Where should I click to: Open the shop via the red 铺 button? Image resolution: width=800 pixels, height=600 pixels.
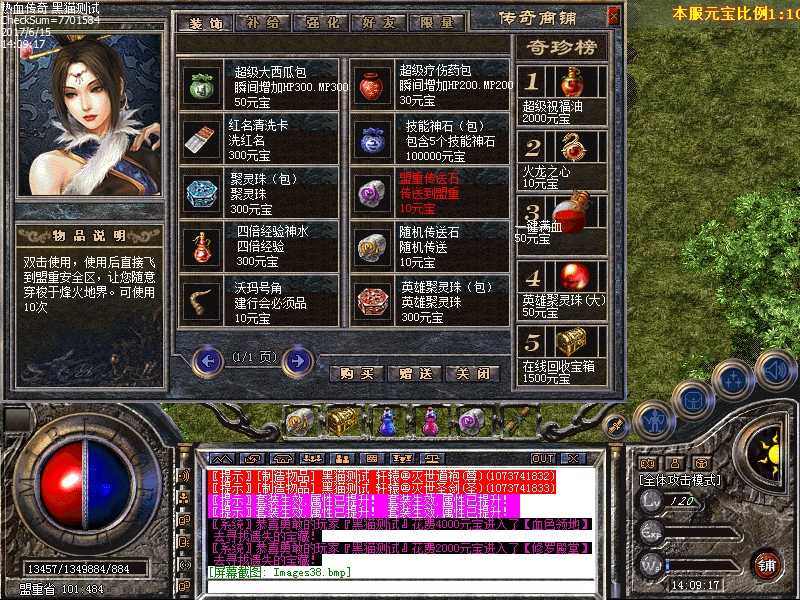[x=766, y=565]
